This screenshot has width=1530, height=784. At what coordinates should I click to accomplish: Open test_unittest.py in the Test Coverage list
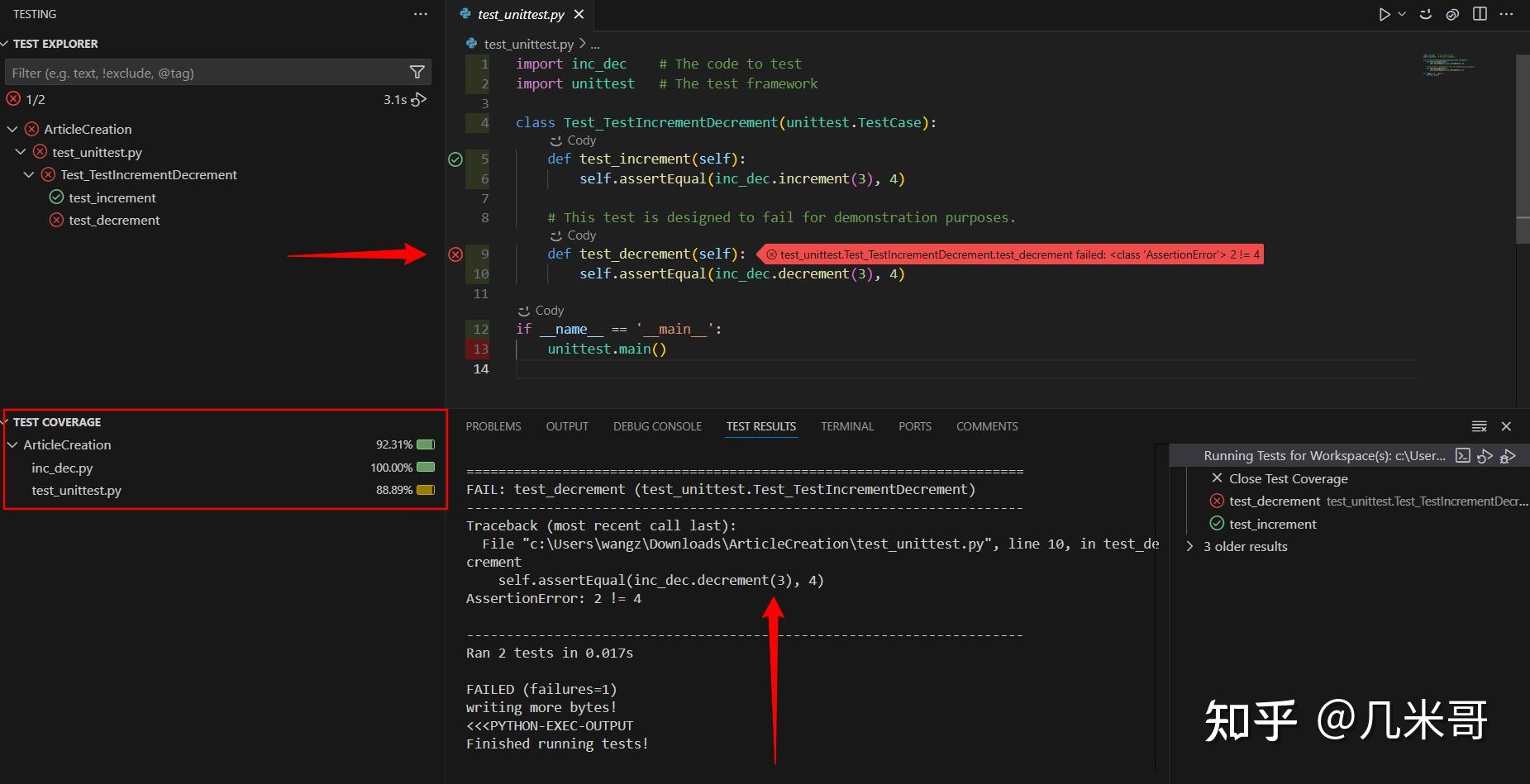pyautogui.click(x=76, y=490)
